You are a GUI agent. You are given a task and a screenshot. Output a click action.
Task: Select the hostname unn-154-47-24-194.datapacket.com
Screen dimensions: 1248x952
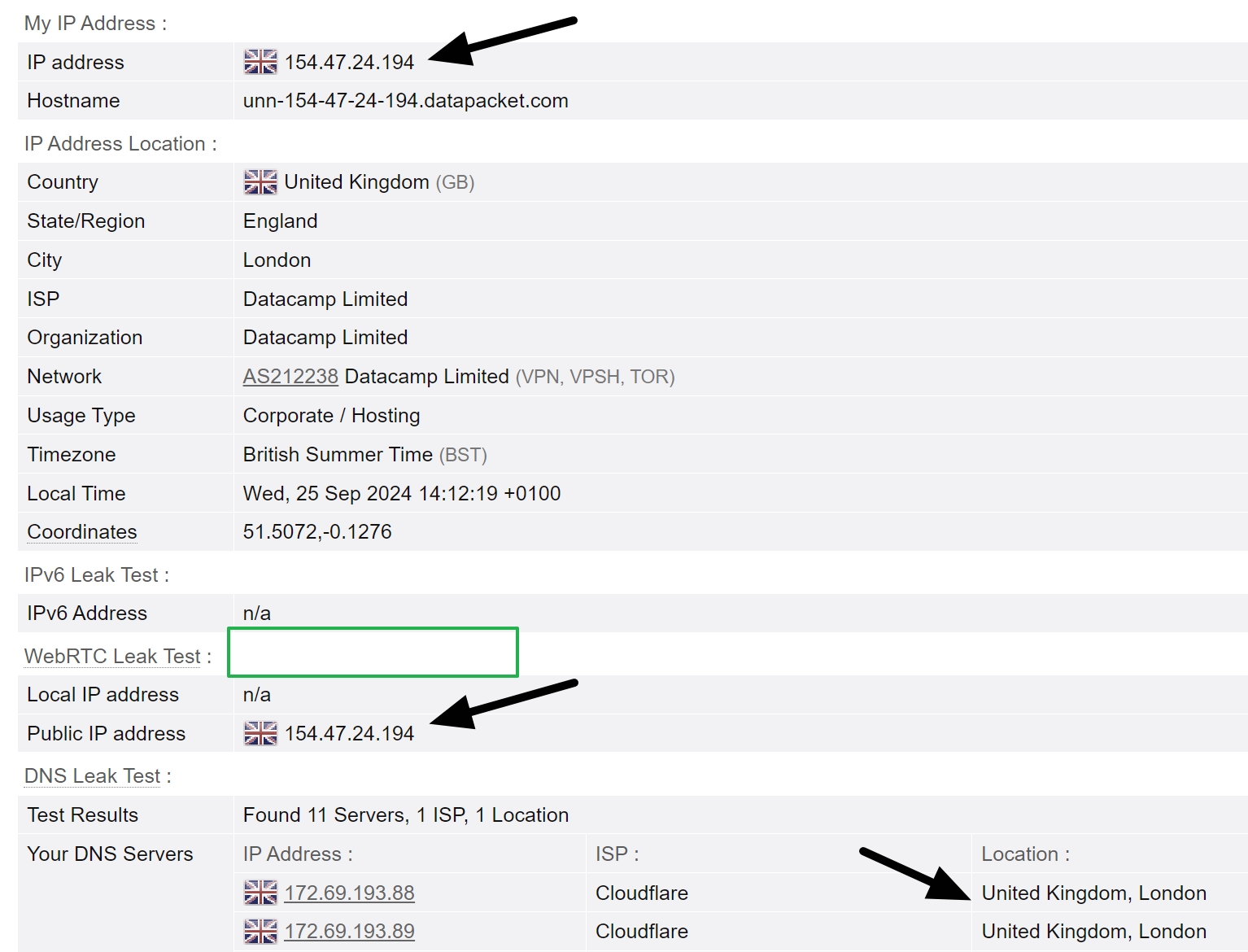click(404, 100)
